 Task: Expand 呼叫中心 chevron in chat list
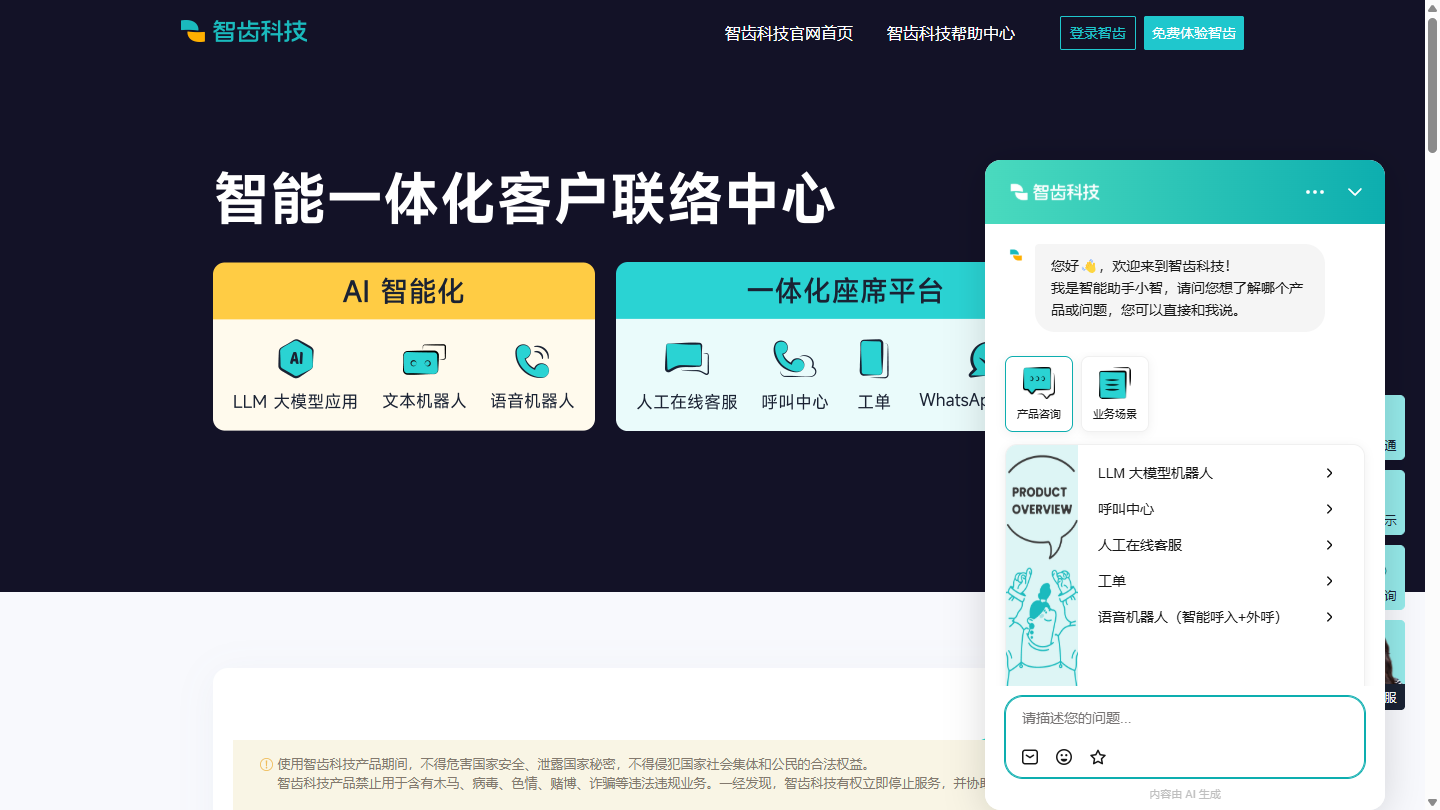point(1329,509)
